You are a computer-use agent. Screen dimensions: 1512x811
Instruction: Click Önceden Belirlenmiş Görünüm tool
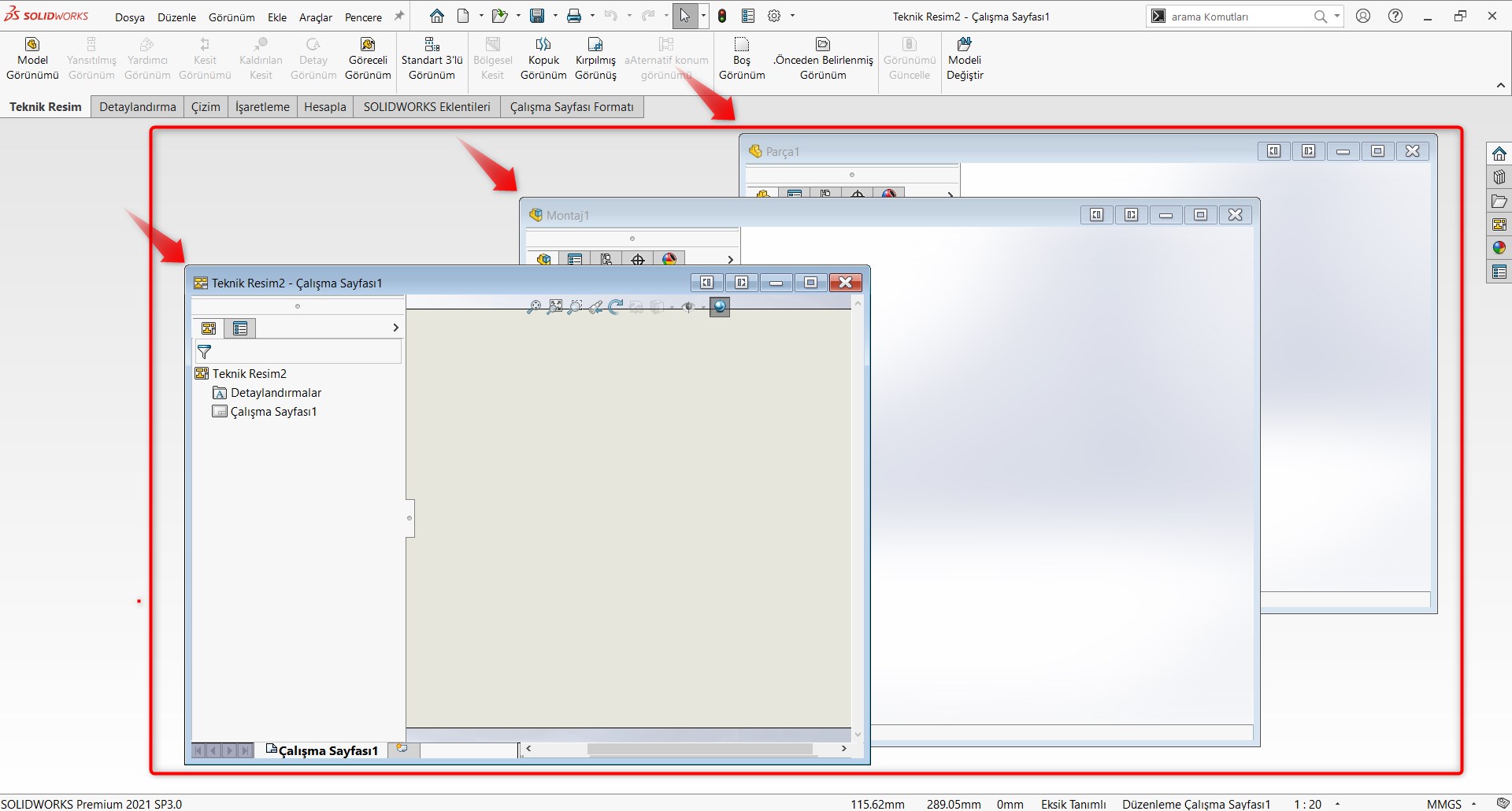click(x=823, y=59)
